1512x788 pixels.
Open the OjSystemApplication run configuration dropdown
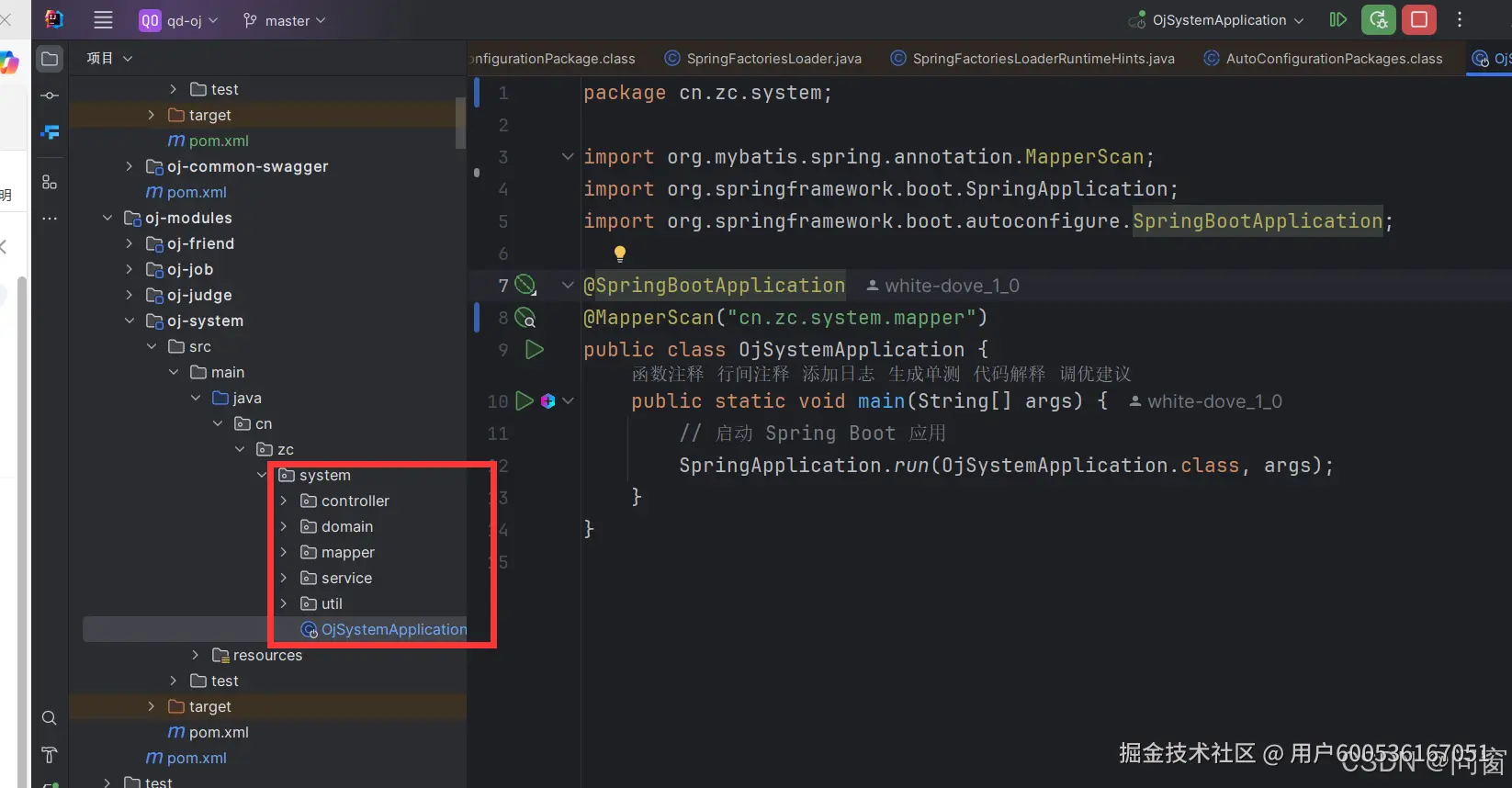1217,20
